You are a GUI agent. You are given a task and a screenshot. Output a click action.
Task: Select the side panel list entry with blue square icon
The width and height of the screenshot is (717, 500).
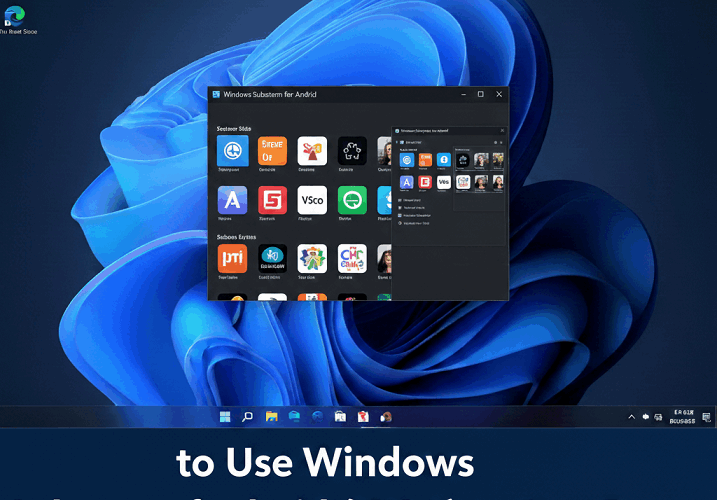point(414,215)
